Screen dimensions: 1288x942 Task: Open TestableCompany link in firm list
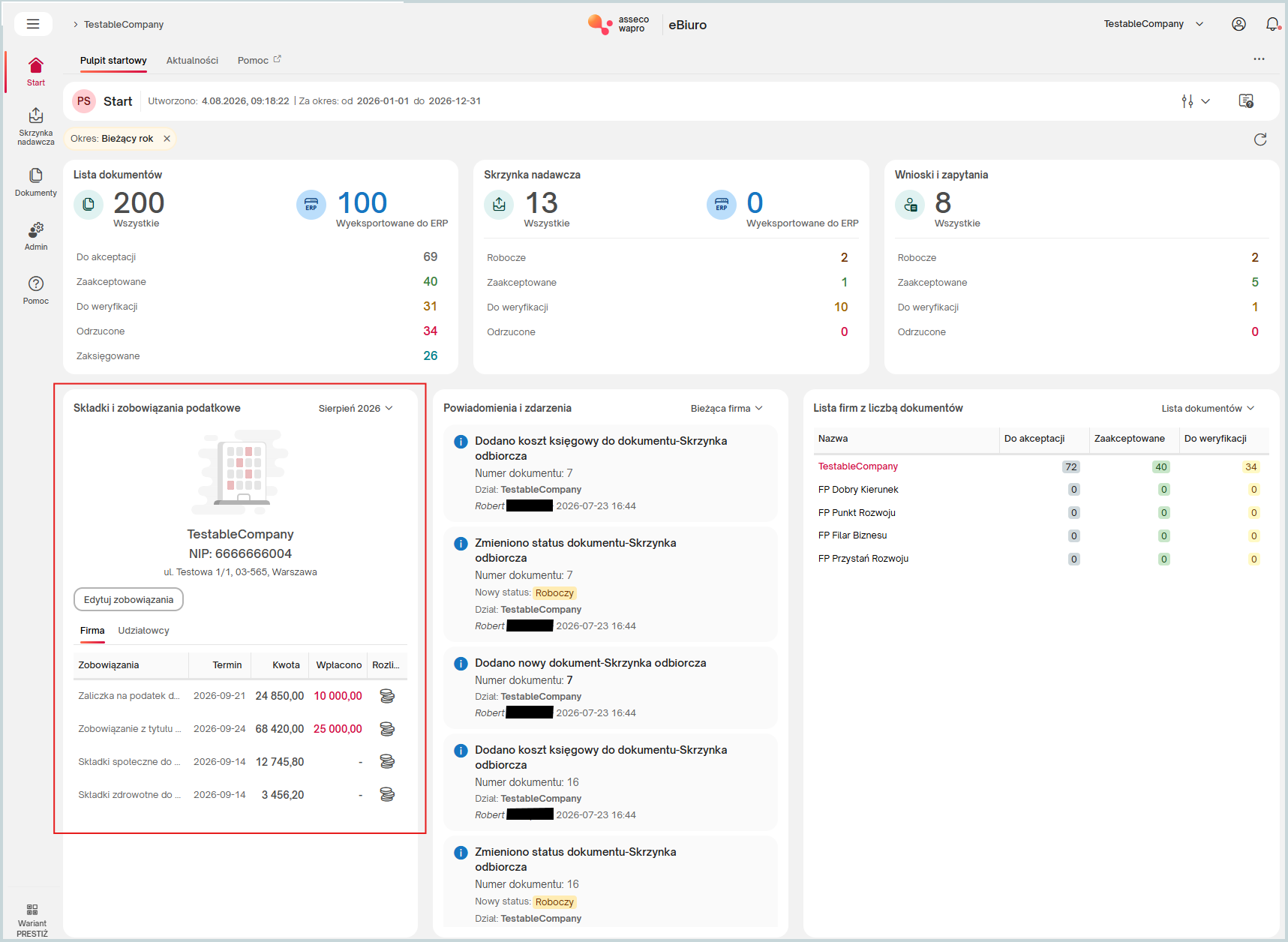coord(858,466)
